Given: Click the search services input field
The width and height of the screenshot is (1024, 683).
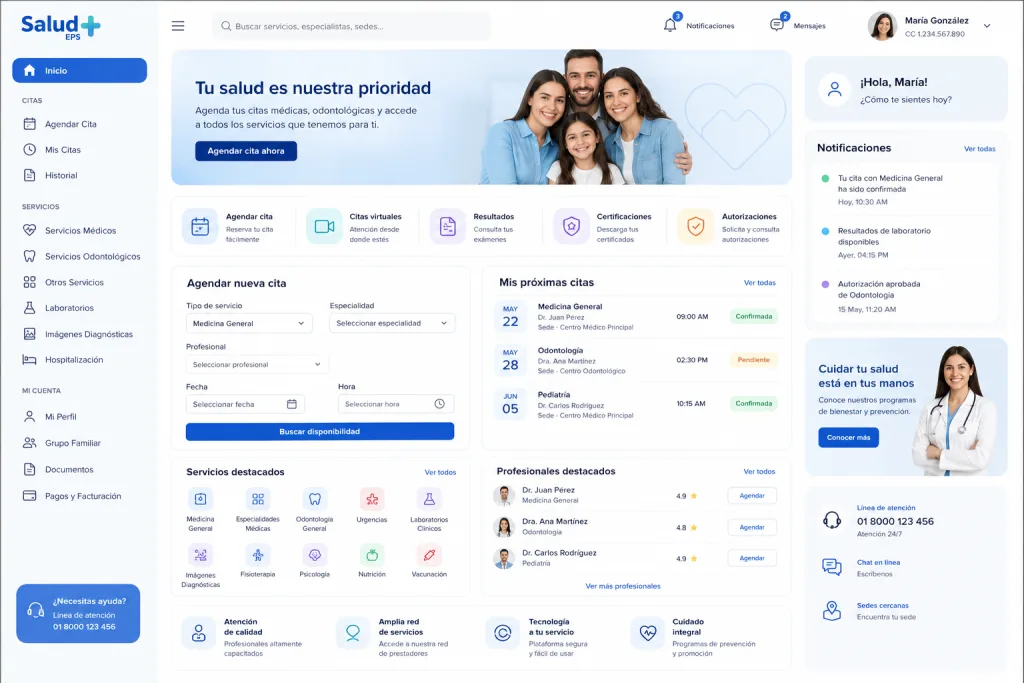Looking at the screenshot, I should pos(351,26).
